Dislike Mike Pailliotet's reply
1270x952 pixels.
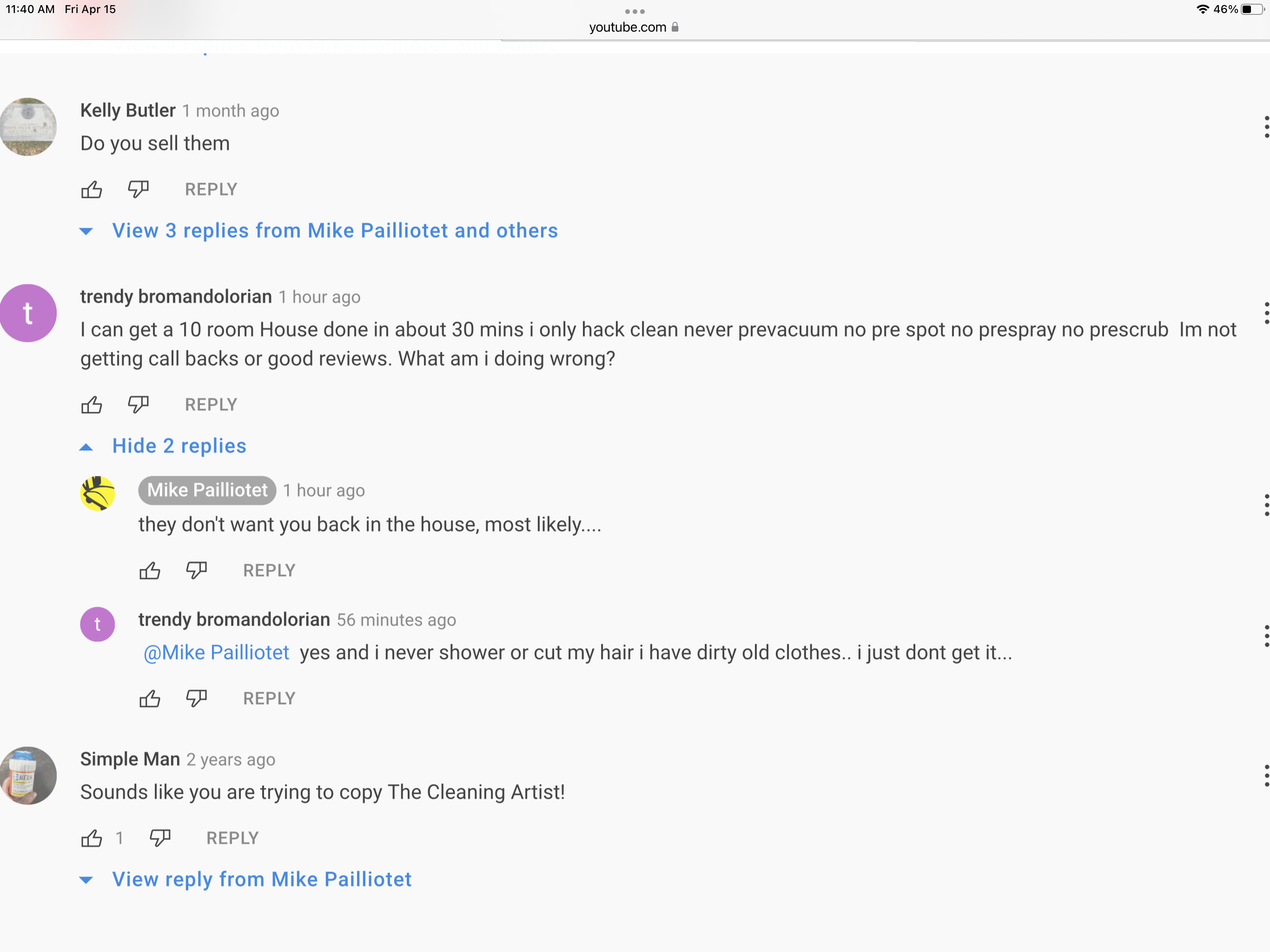tap(196, 570)
